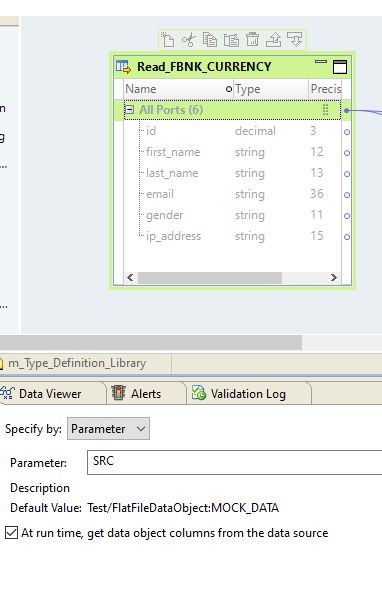The height and width of the screenshot is (596, 382).
Task: Open the Specify by dropdown
Action: [108, 429]
